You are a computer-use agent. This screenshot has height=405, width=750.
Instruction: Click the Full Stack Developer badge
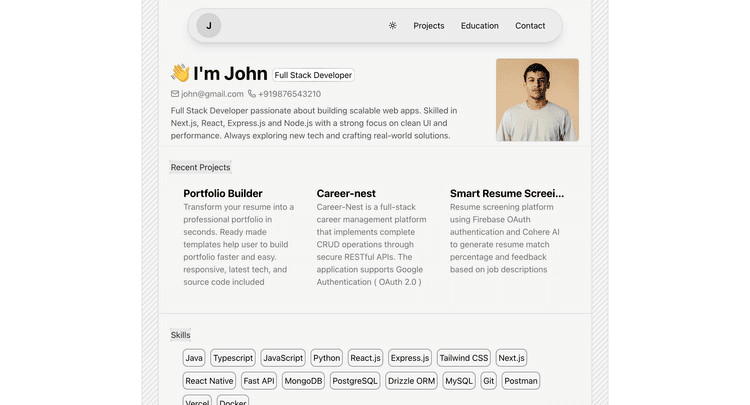313,75
